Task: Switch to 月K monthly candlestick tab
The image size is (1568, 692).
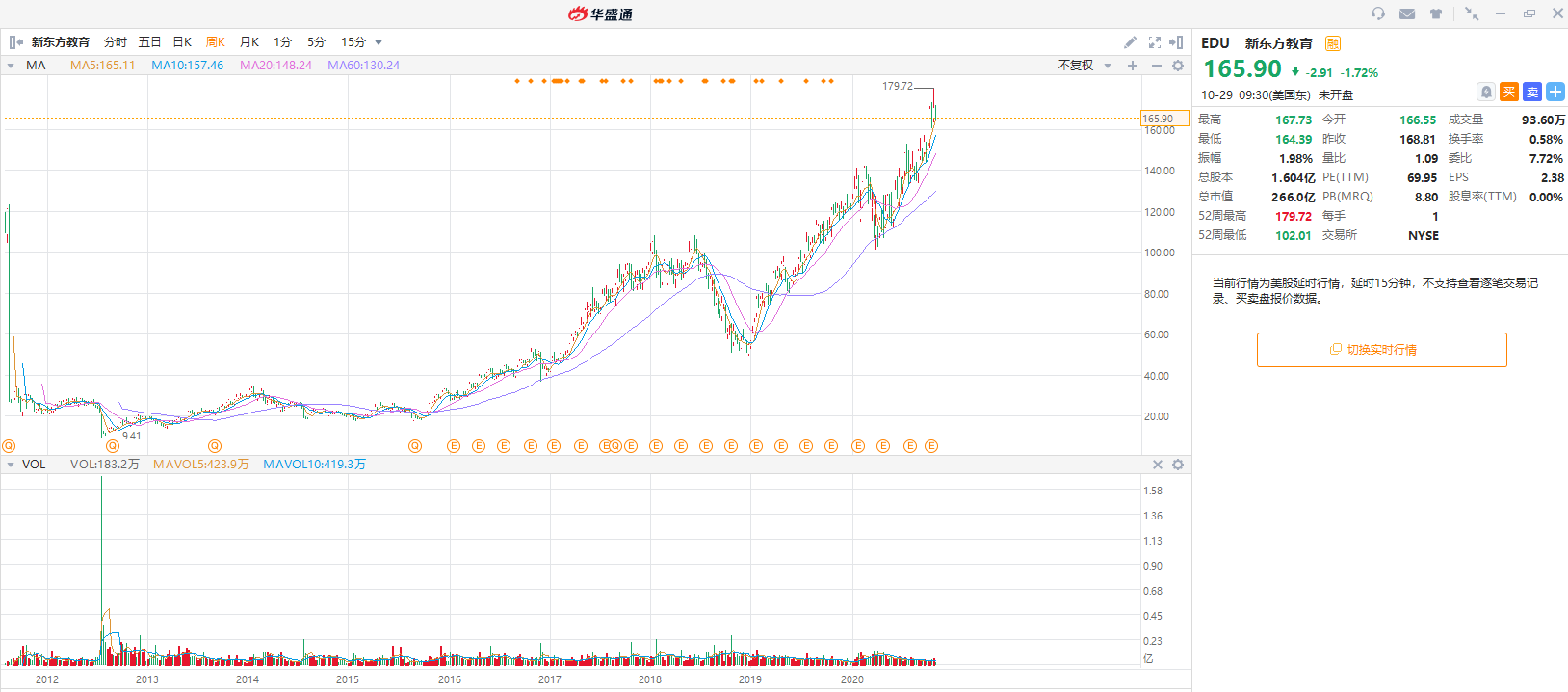Action: 249,42
